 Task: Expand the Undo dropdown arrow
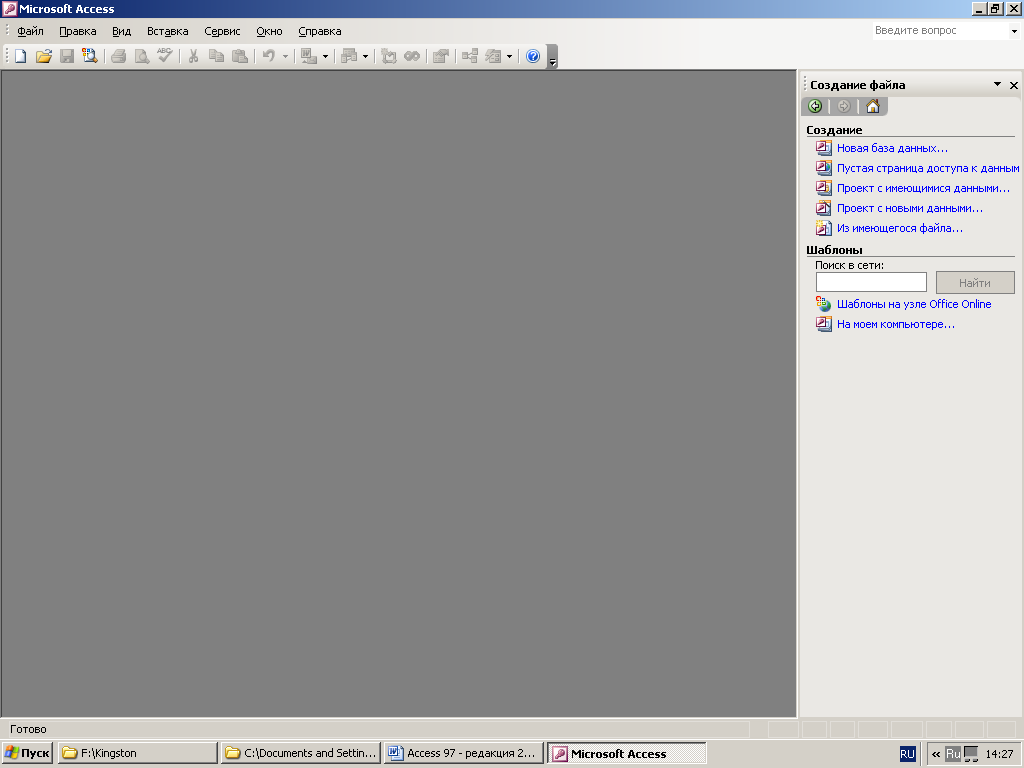click(x=285, y=56)
